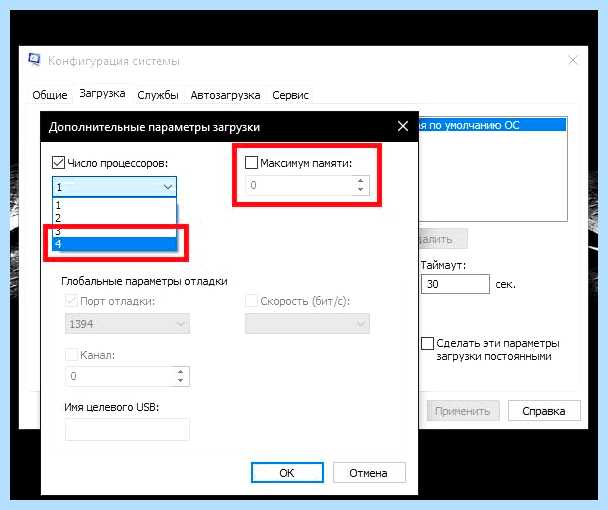608x510 pixels.
Task: Choose 1 processor in the dropdown list
Action: [114, 205]
